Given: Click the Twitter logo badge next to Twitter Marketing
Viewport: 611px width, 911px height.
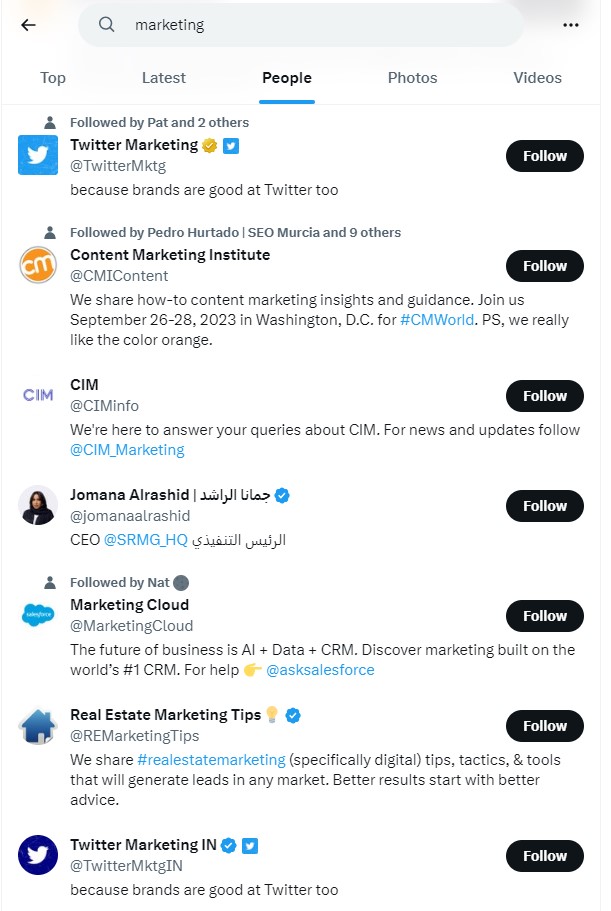Looking at the screenshot, I should [230, 144].
